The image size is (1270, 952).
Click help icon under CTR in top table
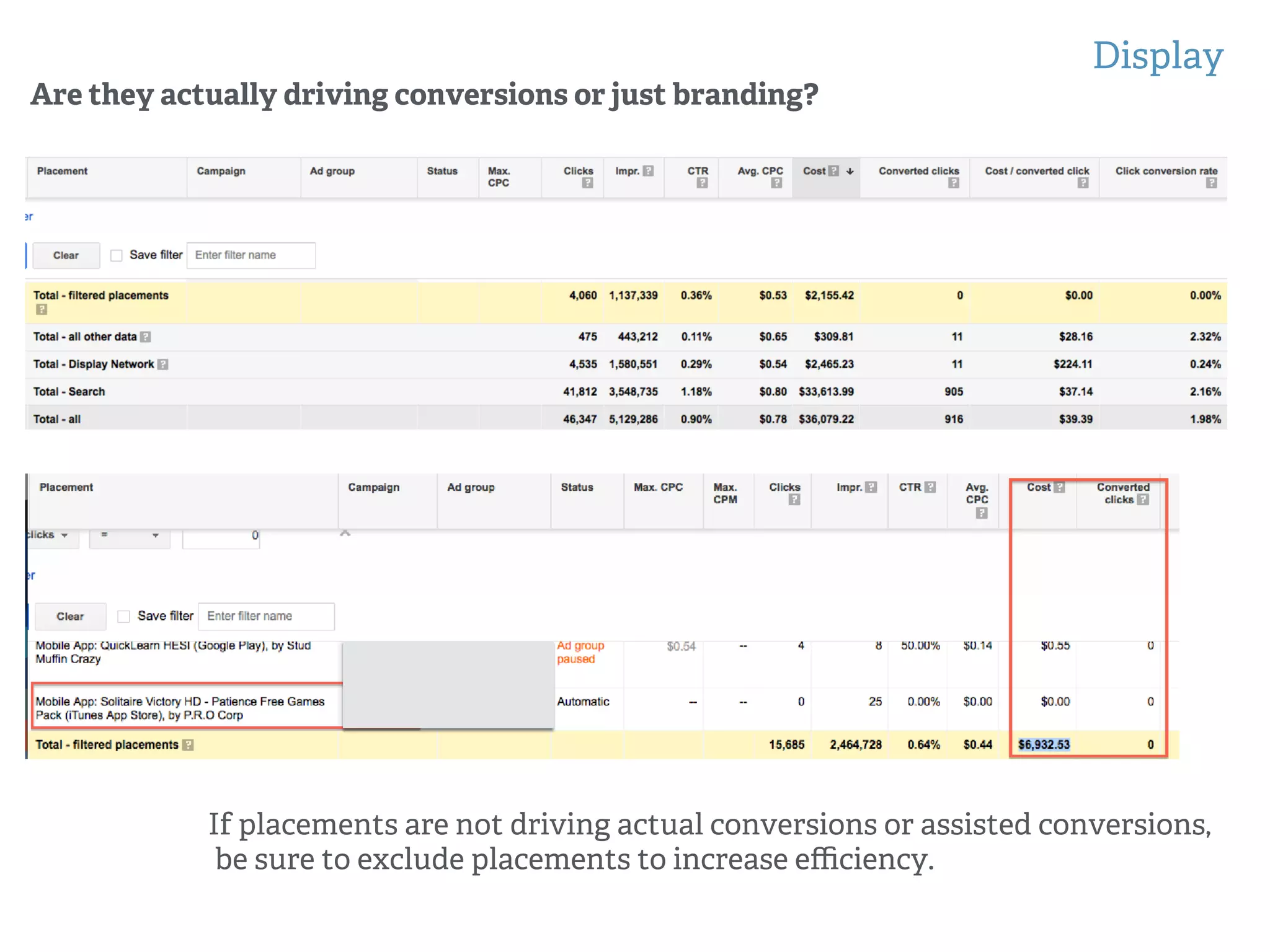(x=702, y=183)
